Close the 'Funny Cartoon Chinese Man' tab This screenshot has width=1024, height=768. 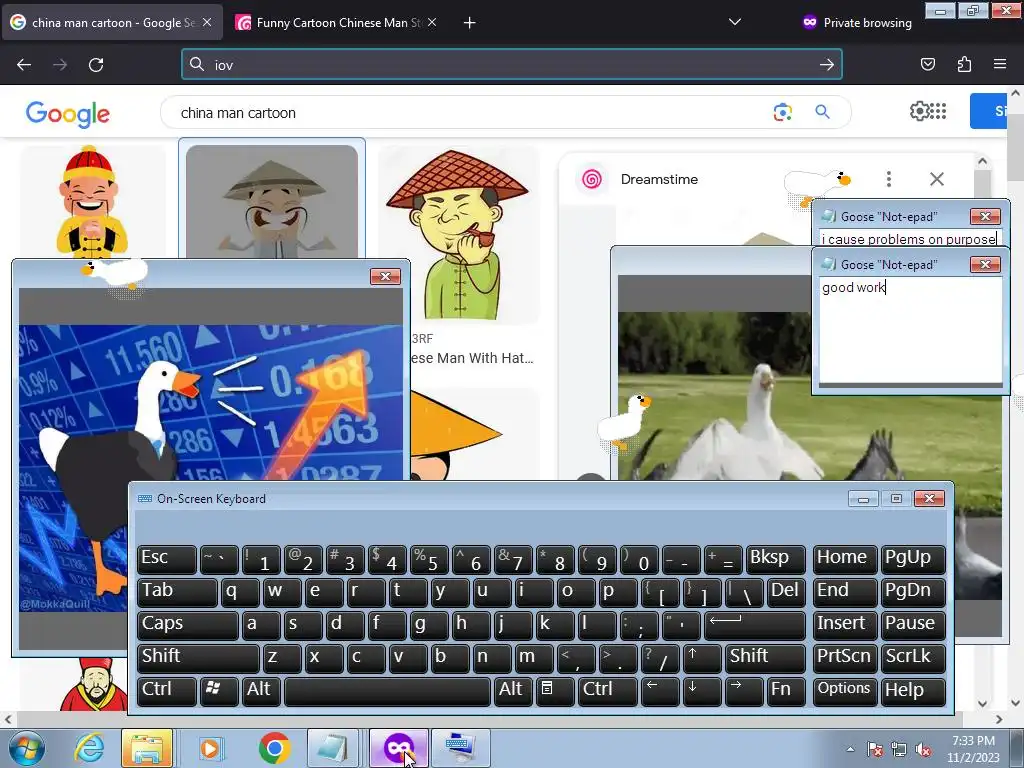pos(432,22)
